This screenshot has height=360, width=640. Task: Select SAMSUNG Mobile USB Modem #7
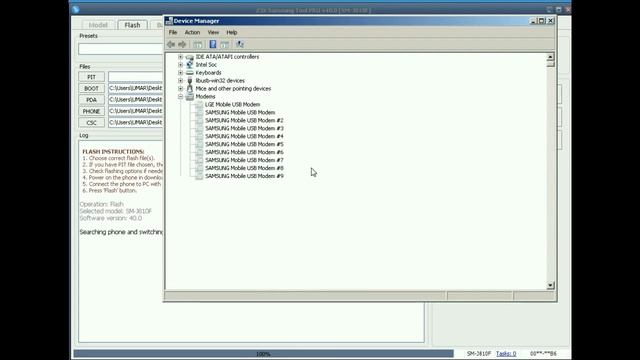tap(244, 160)
